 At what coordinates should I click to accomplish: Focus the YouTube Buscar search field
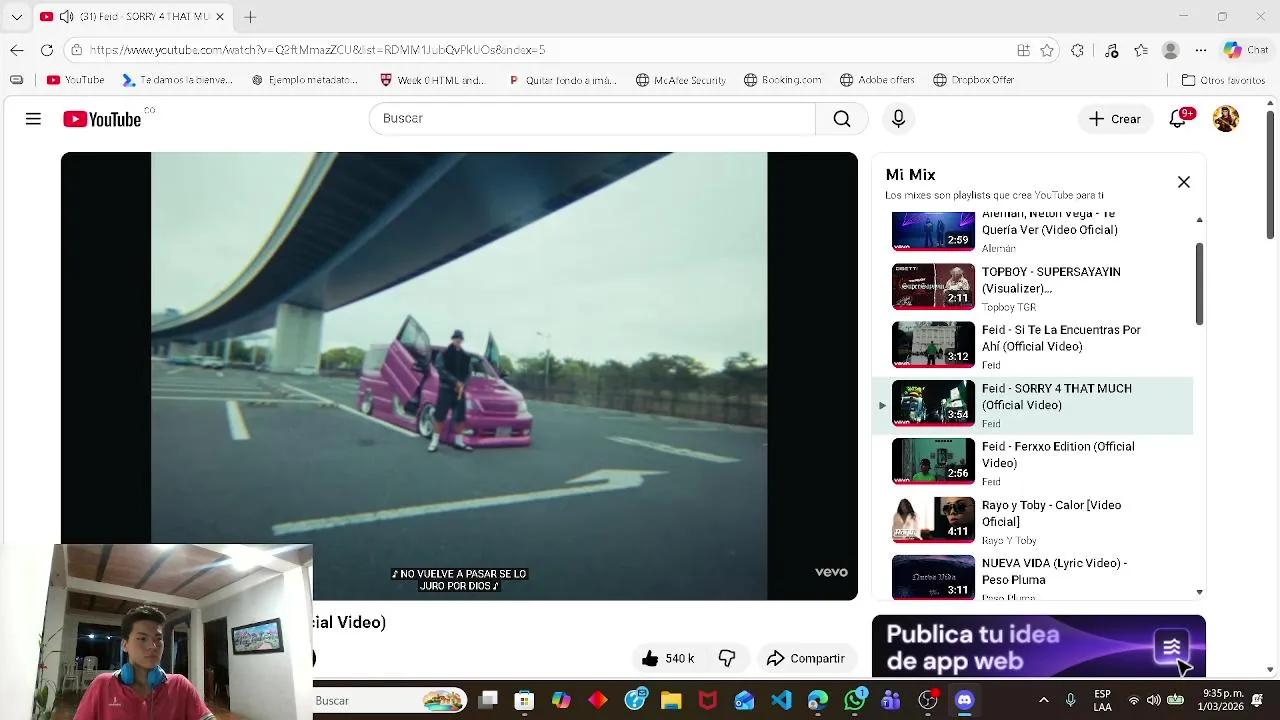click(x=592, y=118)
